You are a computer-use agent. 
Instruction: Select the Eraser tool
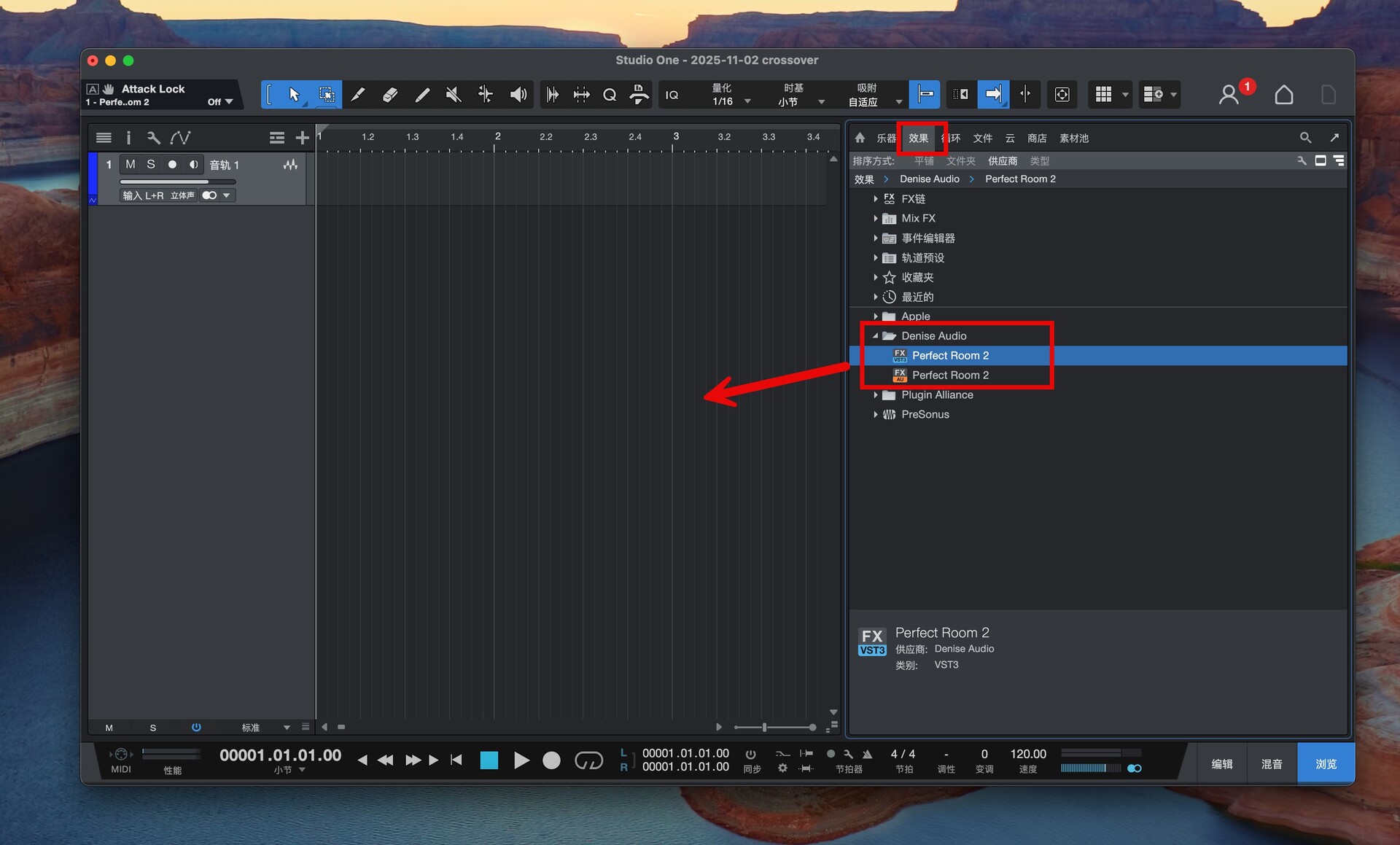coord(390,95)
